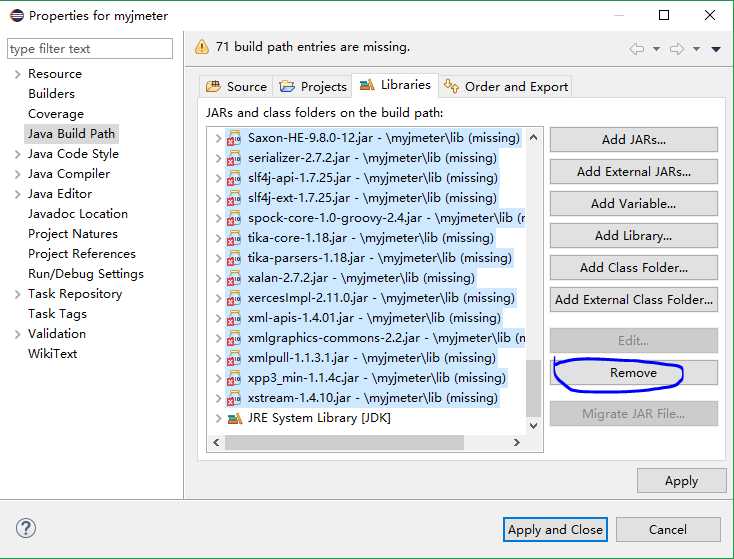Open the forward history dropdown arrow
Image resolution: width=734 pixels, height=559 pixels.
[x=697, y=49]
